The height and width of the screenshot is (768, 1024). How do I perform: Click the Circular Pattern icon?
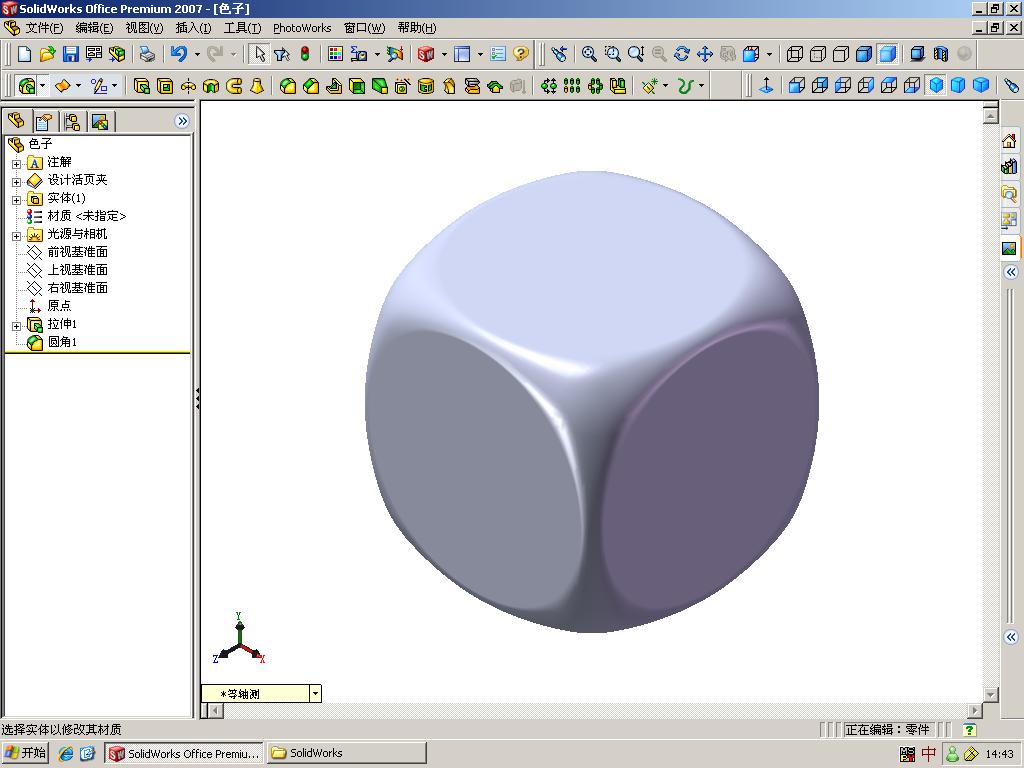click(x=595, y=86)
